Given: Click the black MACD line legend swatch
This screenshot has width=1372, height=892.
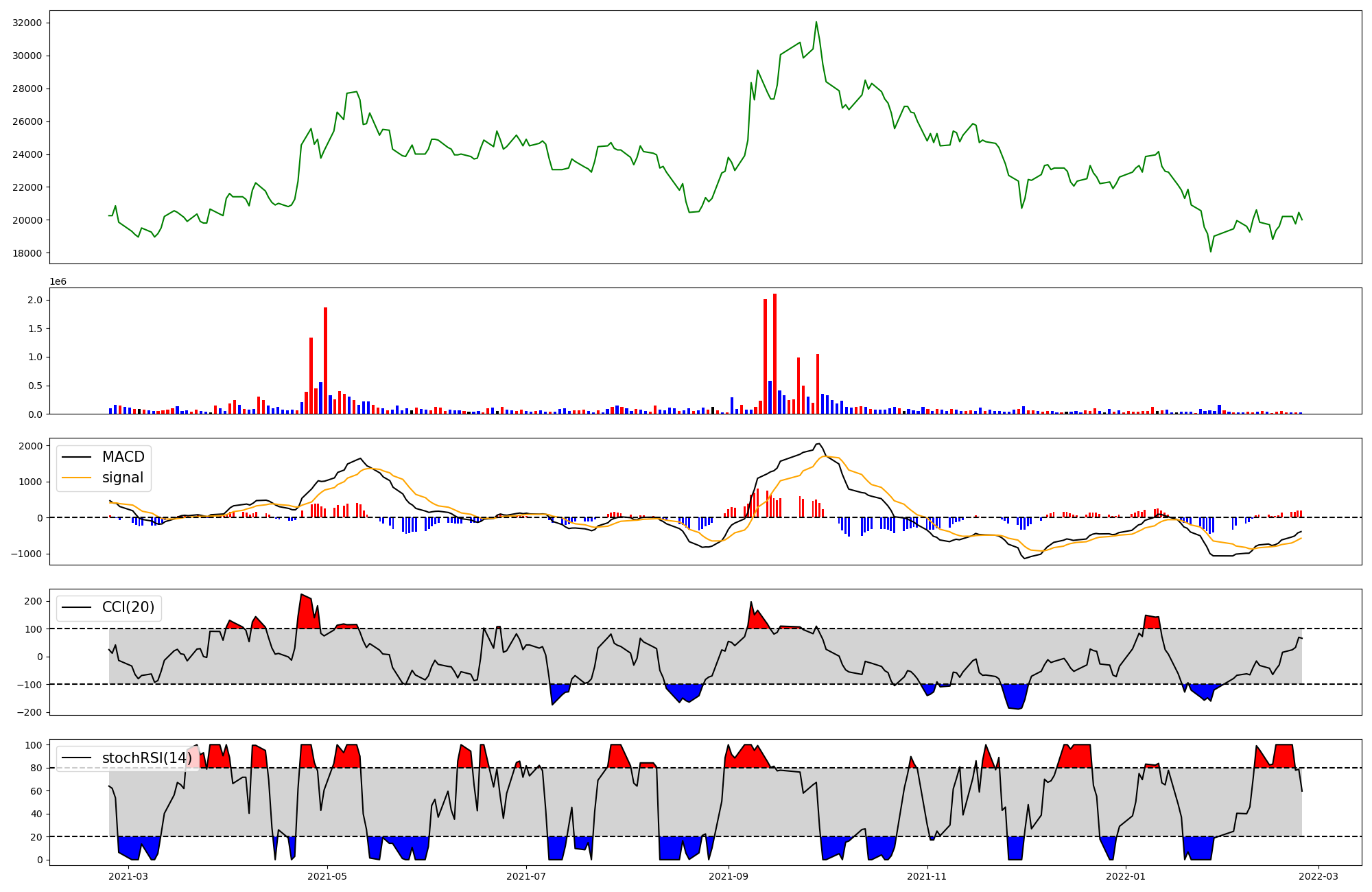Looking at the screenshot, I should [77, 457].
